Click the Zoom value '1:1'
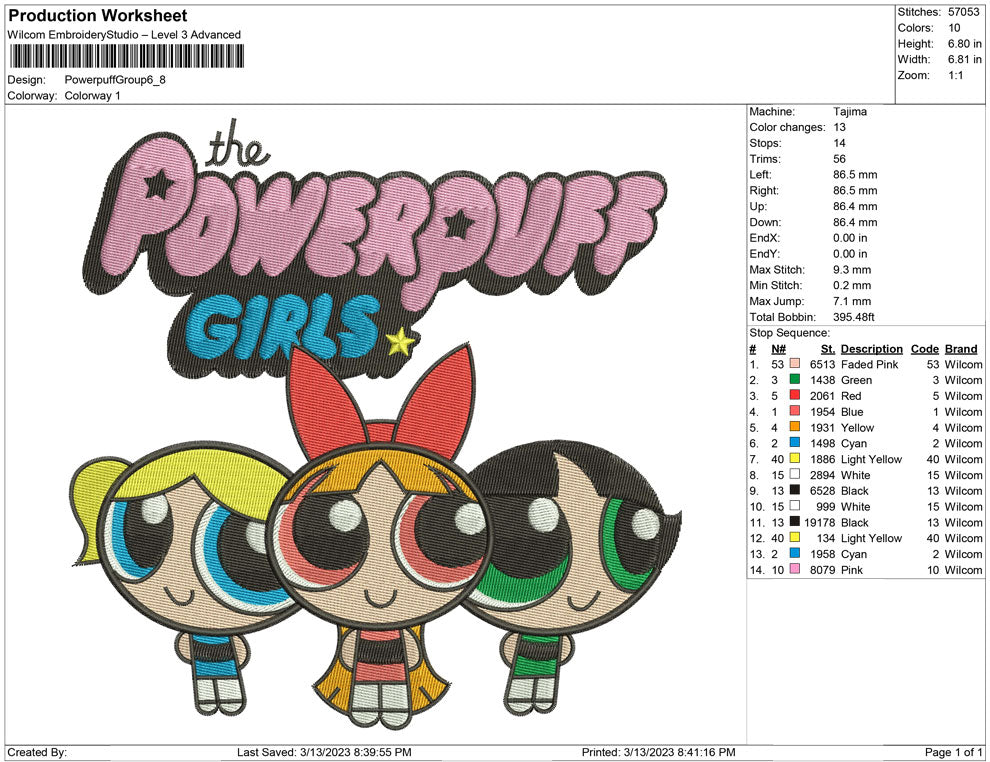This screenshot has height=762, width=990. (x=955, y=75)
